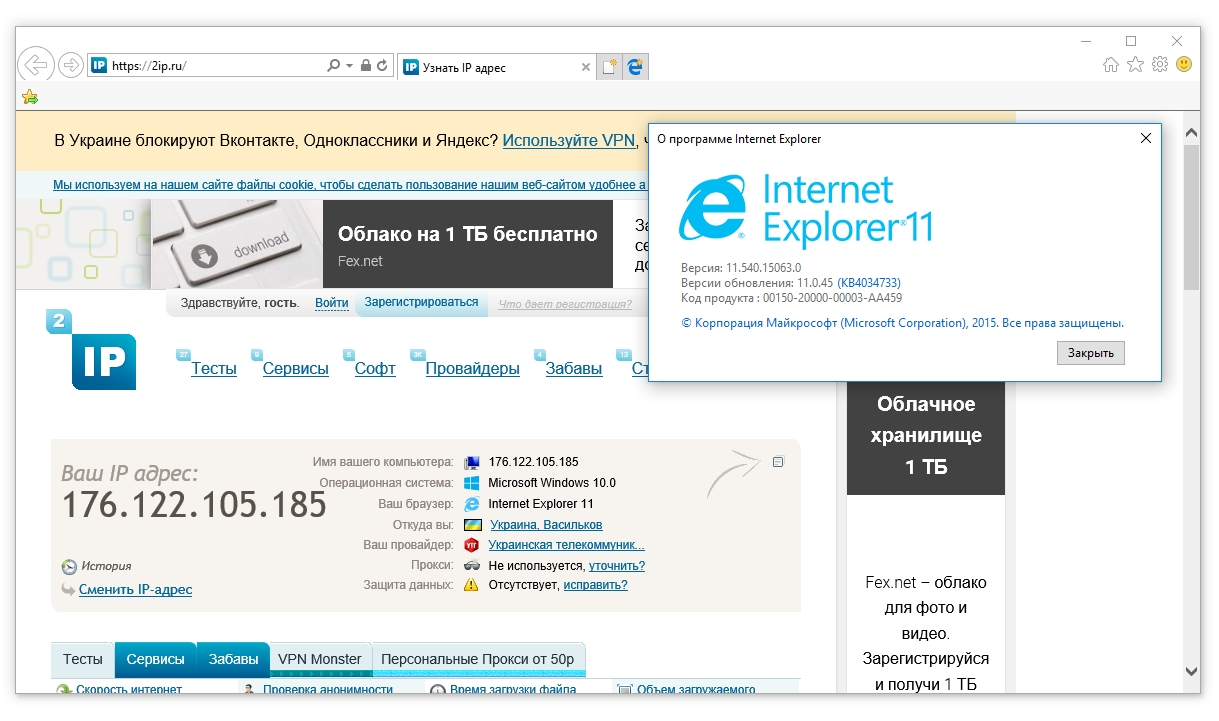Send feedback using the smiley icon

coord(1184,64)
